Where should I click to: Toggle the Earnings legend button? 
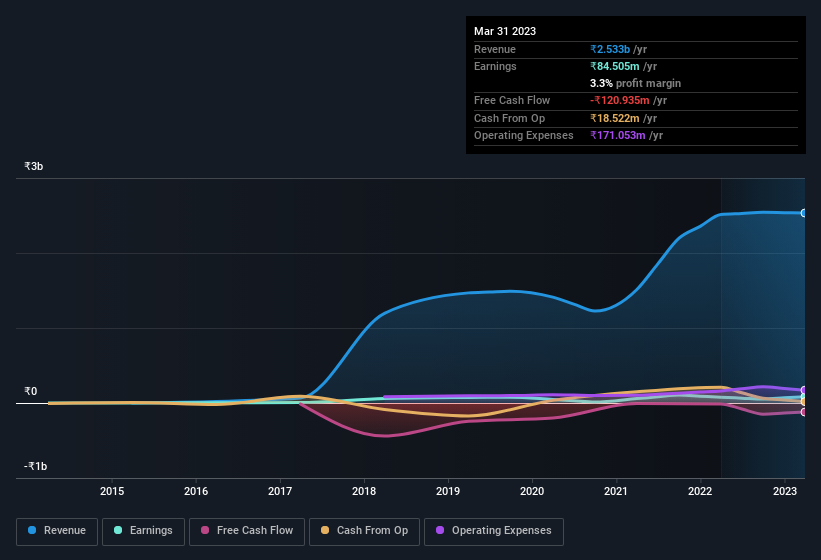pos(143,531)
